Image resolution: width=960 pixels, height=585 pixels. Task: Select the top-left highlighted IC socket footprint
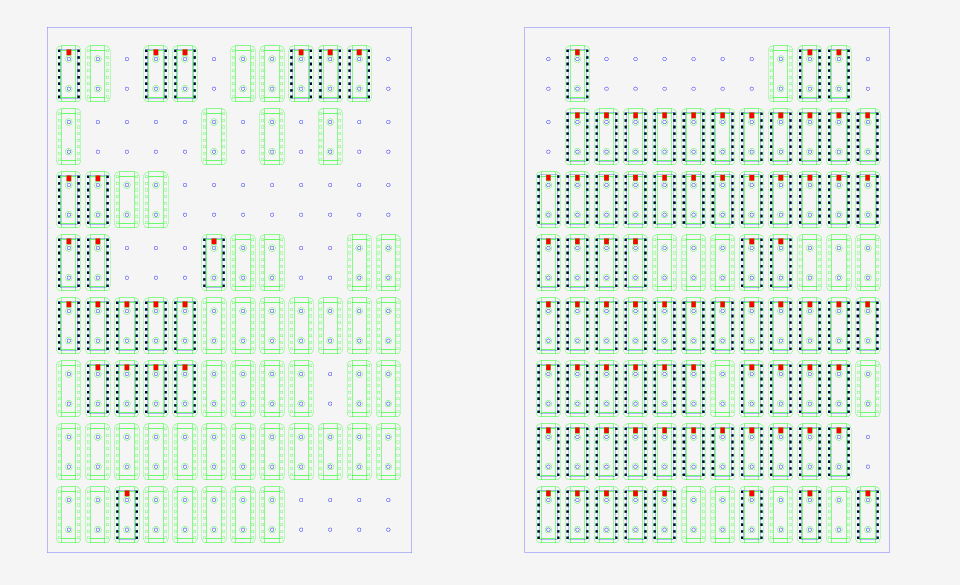[67, 72]
